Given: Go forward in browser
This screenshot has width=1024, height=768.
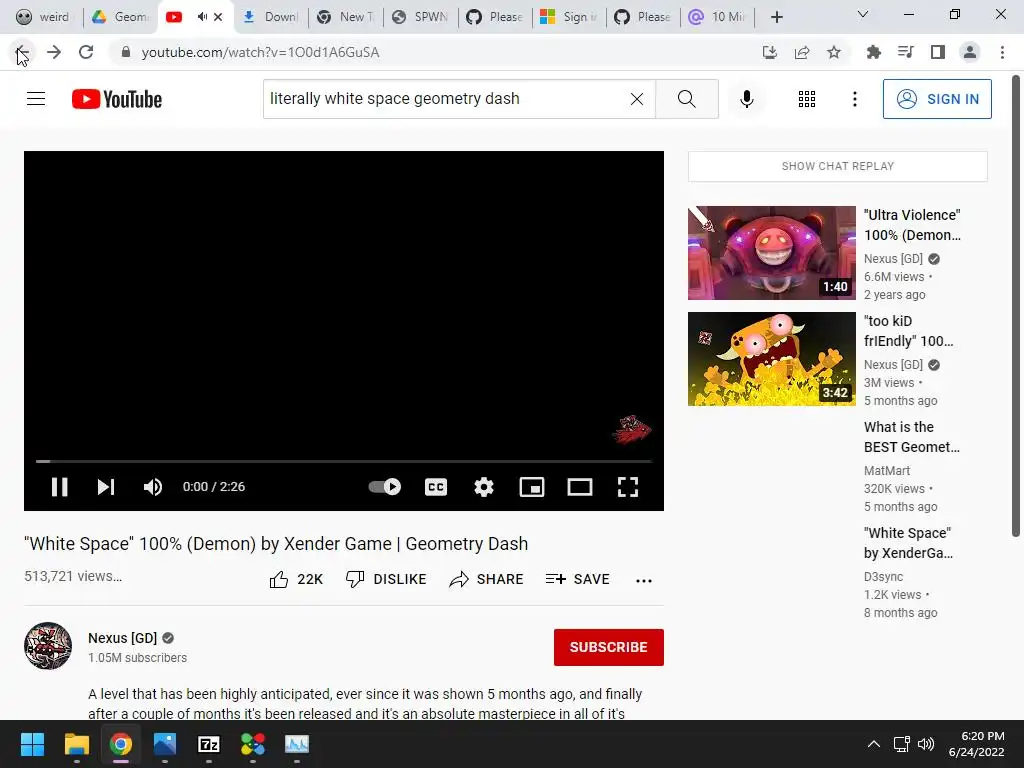Looking at the screenshot, I should click(54, 52).
